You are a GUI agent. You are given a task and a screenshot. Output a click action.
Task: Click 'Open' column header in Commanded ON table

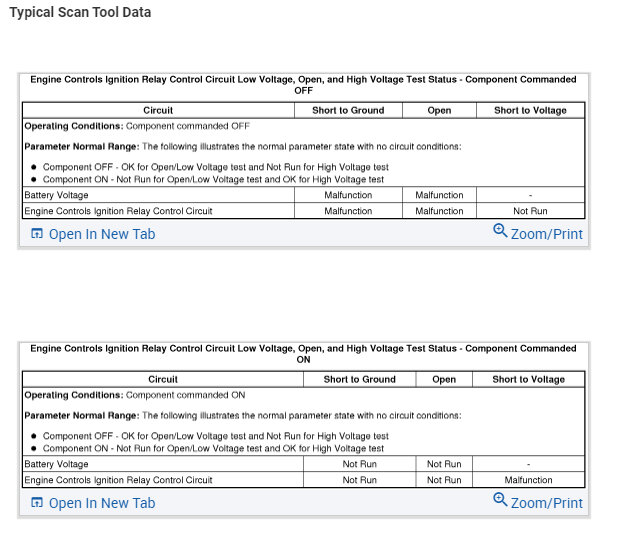tap(444, 379)
